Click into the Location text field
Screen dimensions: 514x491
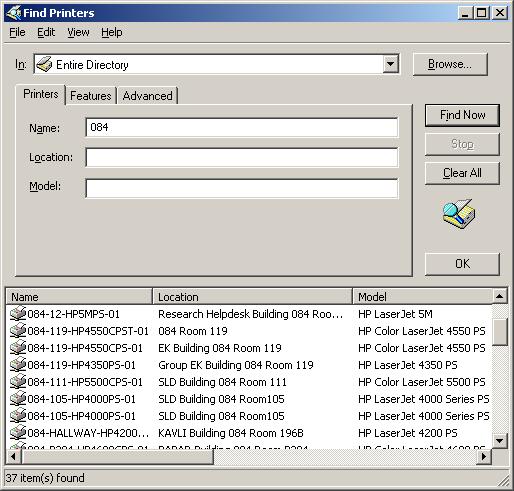tap(242, 157)
